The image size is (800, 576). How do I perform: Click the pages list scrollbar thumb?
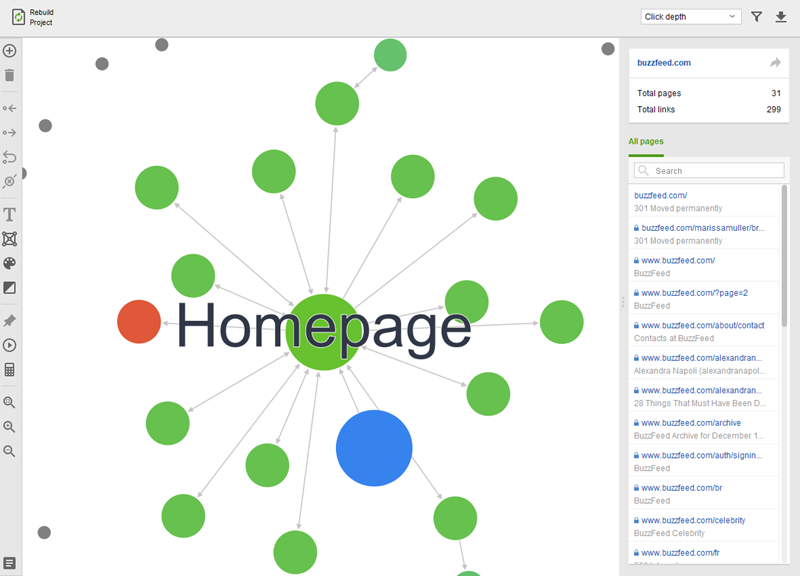(x=784, y=256)
